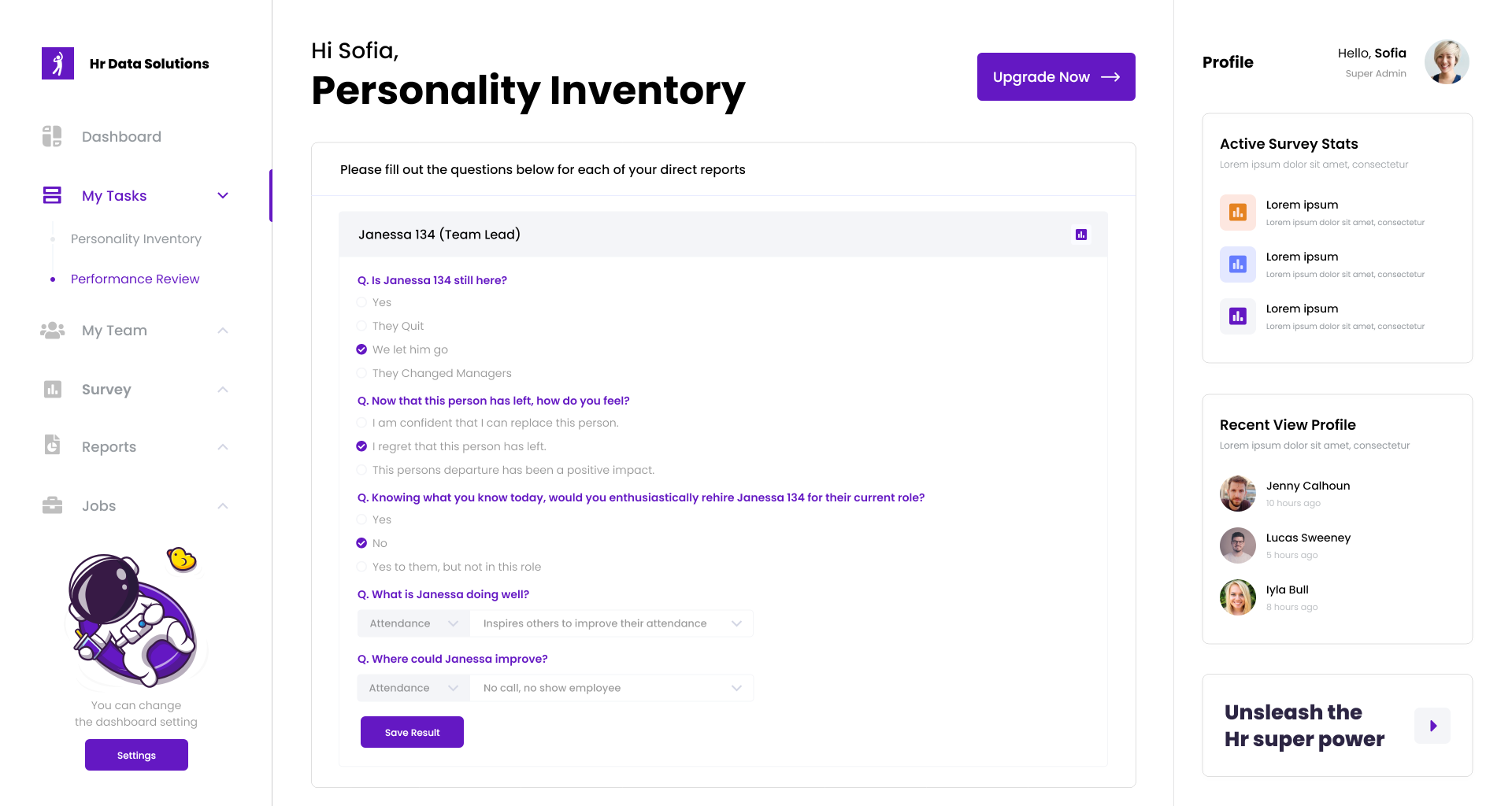Collapse the My Tasks menu chevron

click(x=223, y=196)
